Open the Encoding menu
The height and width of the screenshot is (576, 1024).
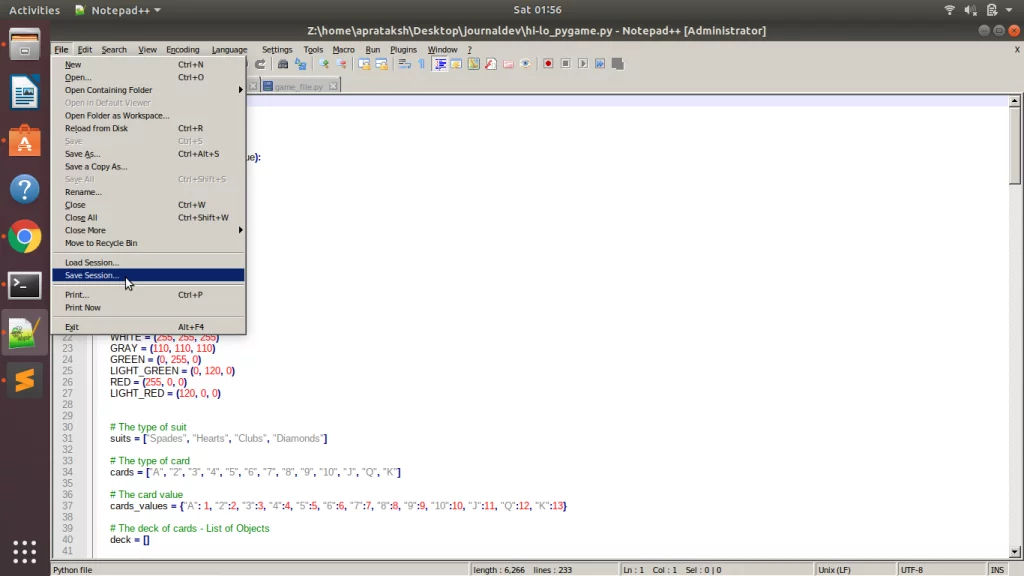[183, 49]
